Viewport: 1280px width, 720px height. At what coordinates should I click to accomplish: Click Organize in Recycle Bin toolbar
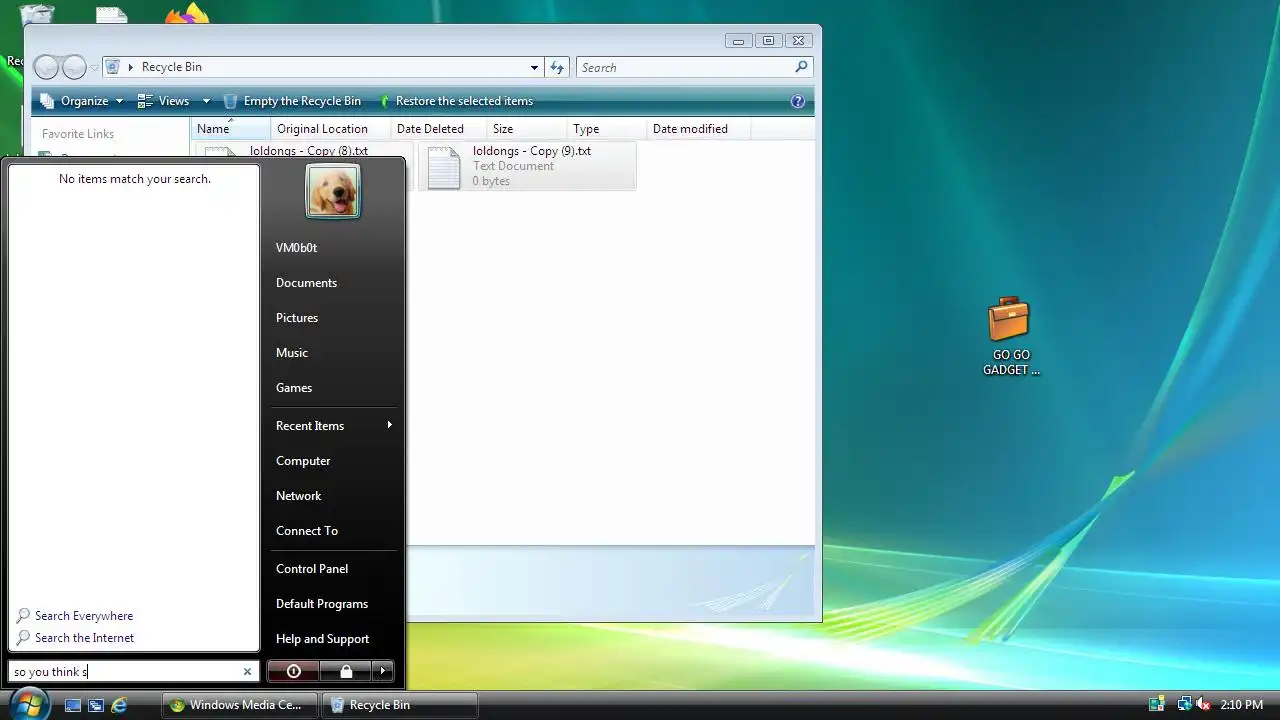[x=81, y=101]
